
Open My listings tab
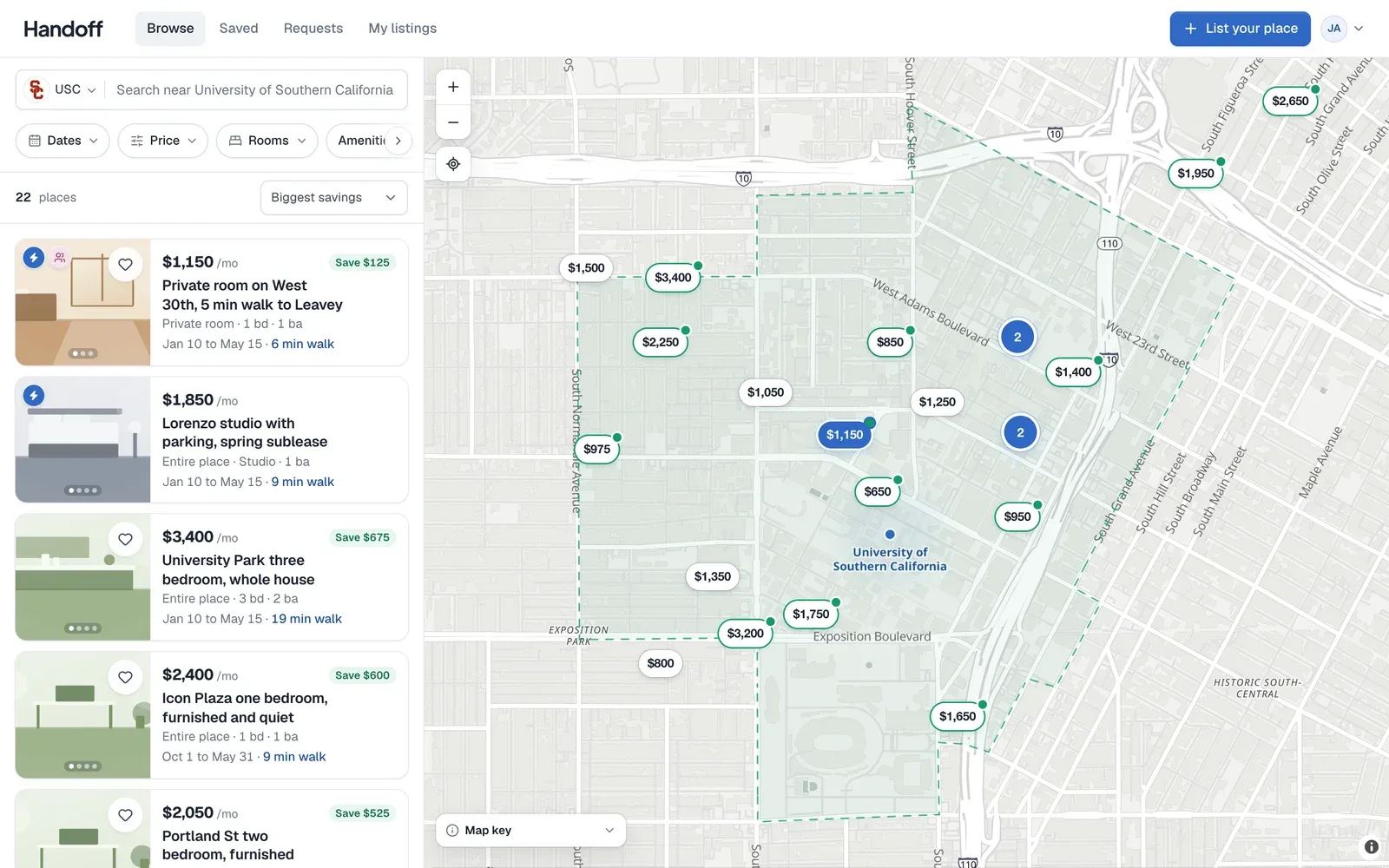point(403,29)
